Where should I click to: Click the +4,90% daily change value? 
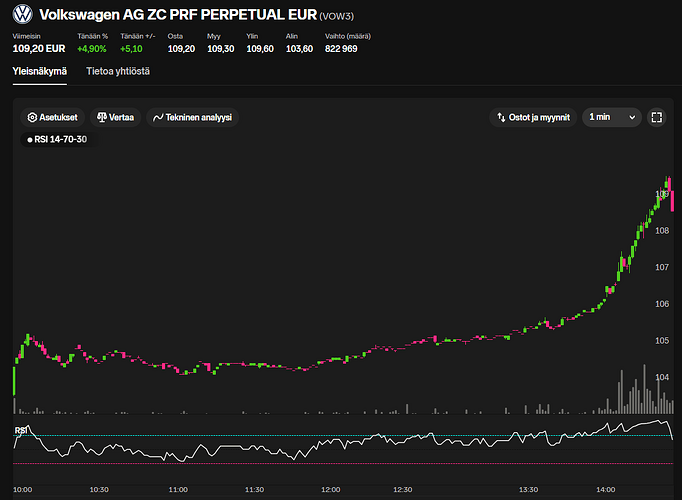(x=92, y=49)
